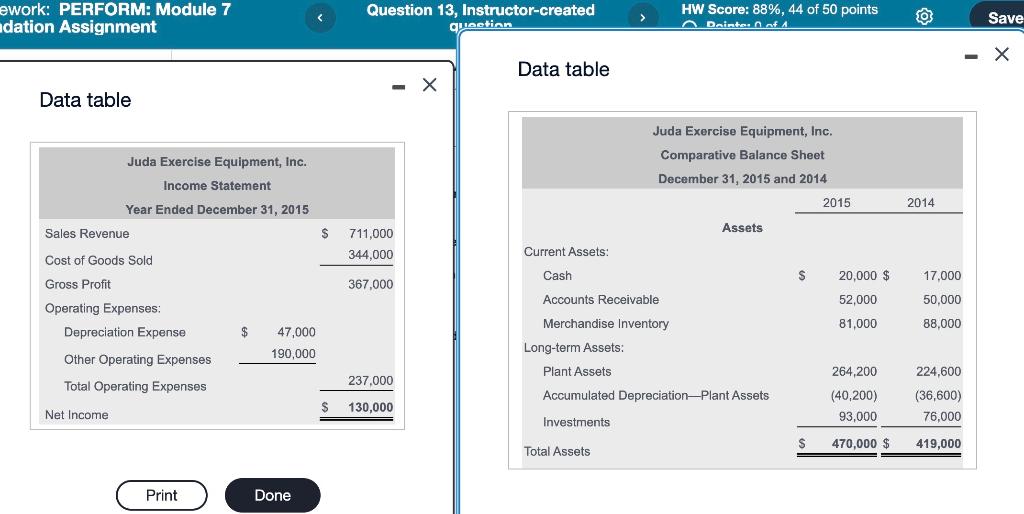Viewport: 1024px width, 514px height.
Task: Open the settings gear icon
Action: coord(925,18)
